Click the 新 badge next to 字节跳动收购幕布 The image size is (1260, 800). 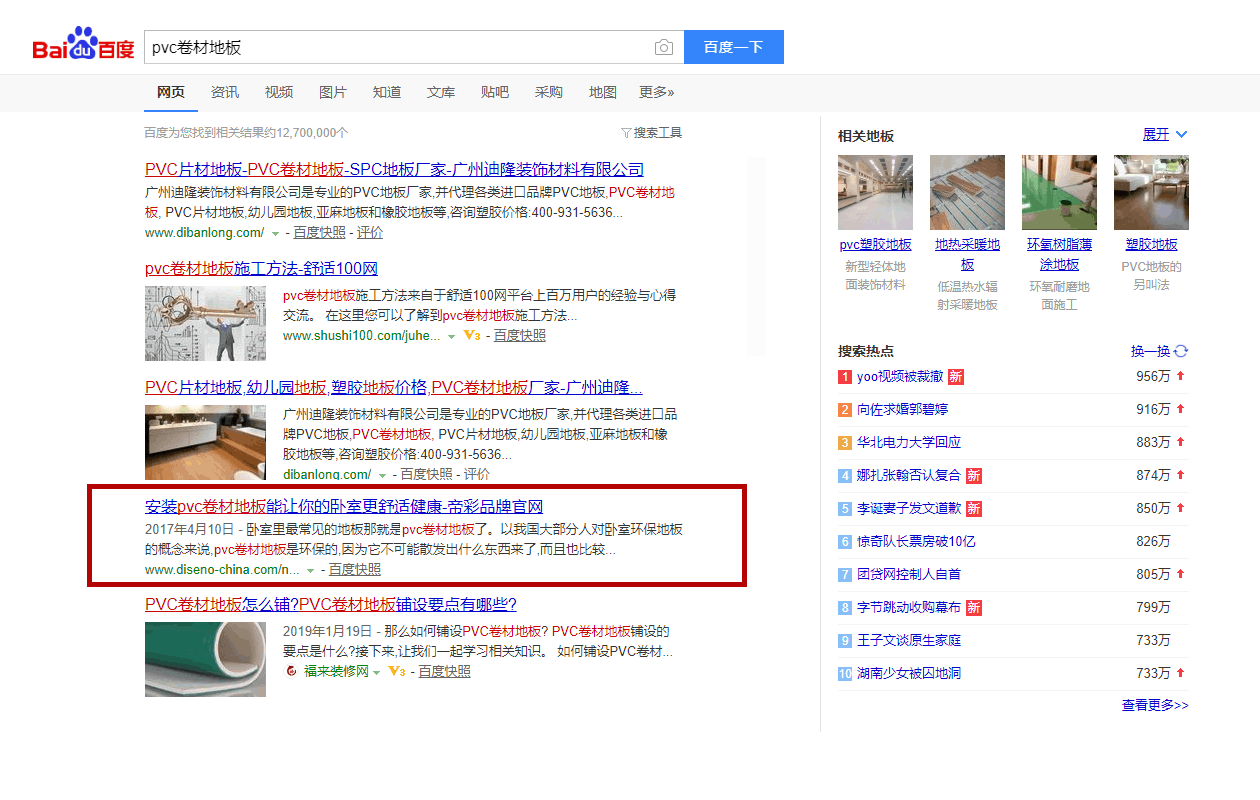(973, 608)
